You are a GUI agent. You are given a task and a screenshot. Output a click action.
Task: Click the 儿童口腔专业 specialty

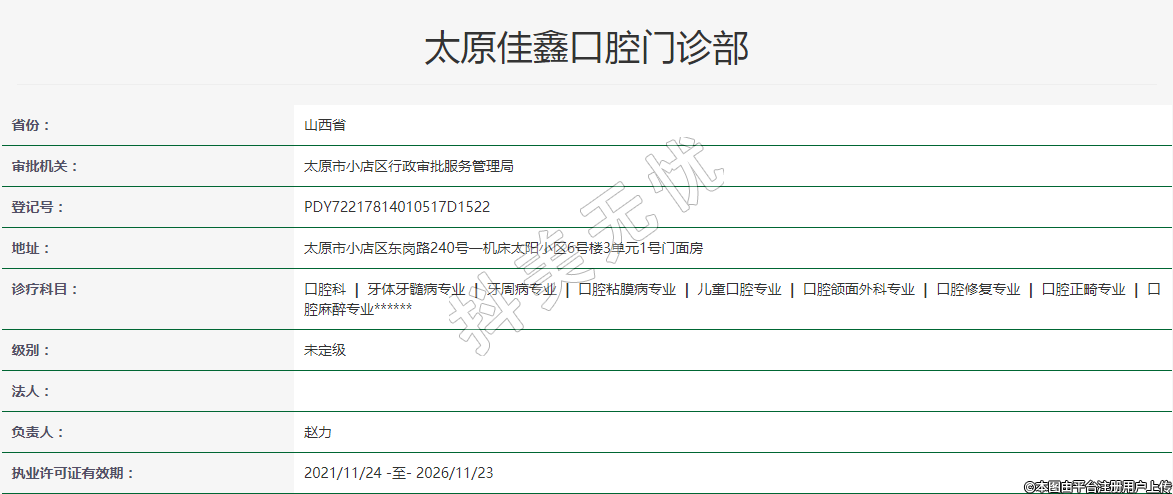coord(739,289)
